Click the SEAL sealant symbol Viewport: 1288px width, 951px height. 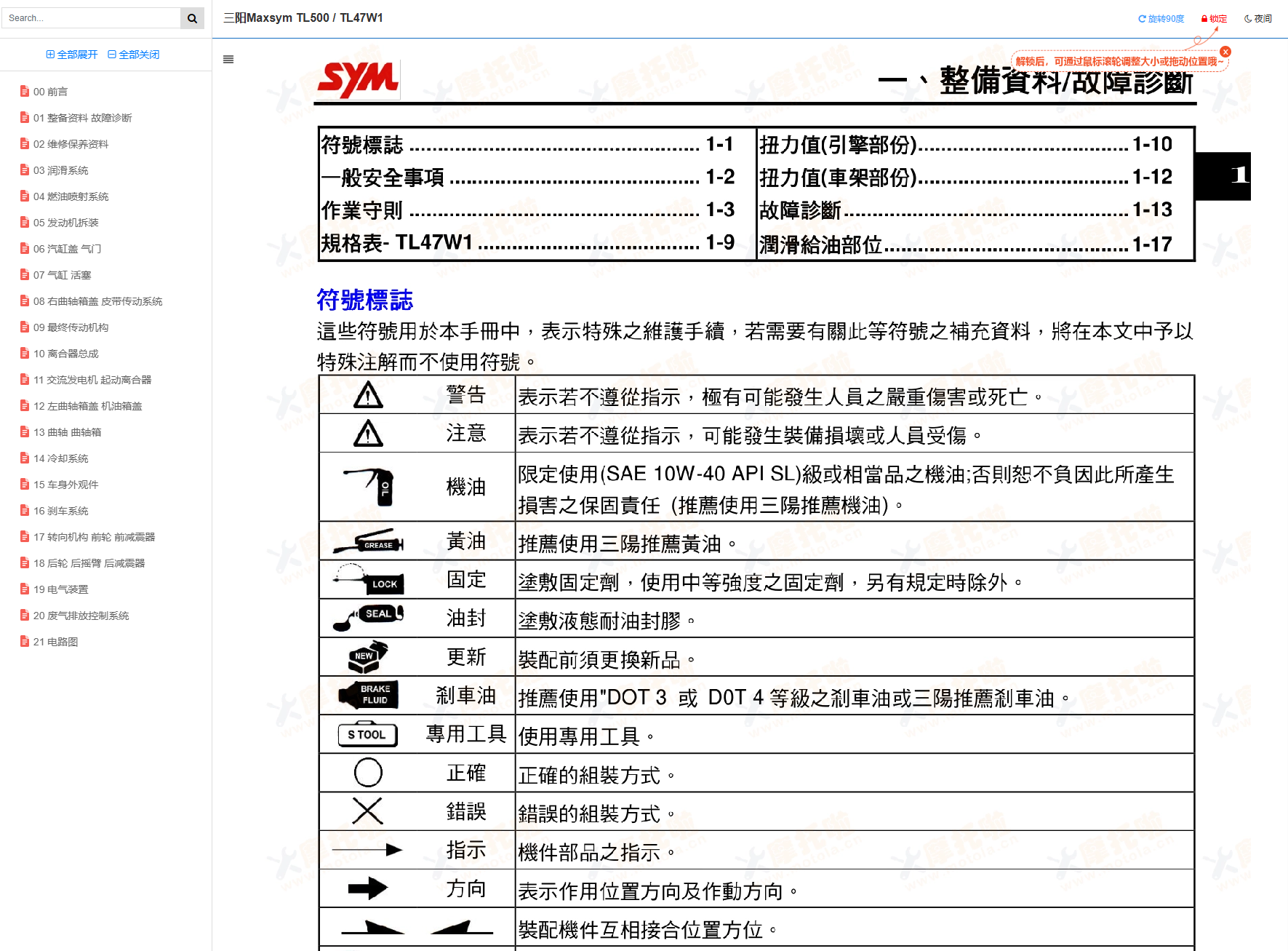pyautogui.click(x=369, y=618)
